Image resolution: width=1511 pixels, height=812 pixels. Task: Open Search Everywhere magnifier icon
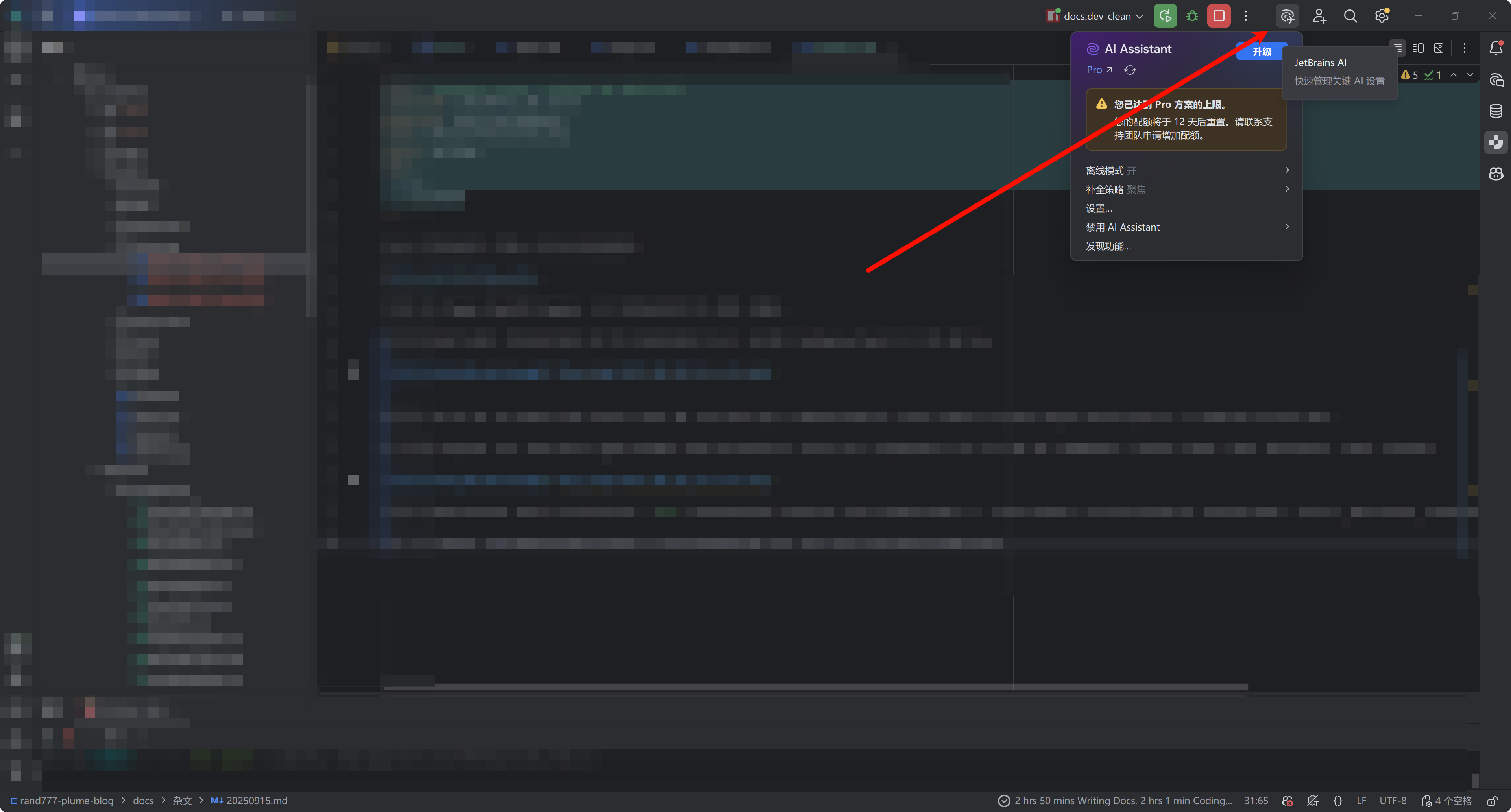(1350, 16)
